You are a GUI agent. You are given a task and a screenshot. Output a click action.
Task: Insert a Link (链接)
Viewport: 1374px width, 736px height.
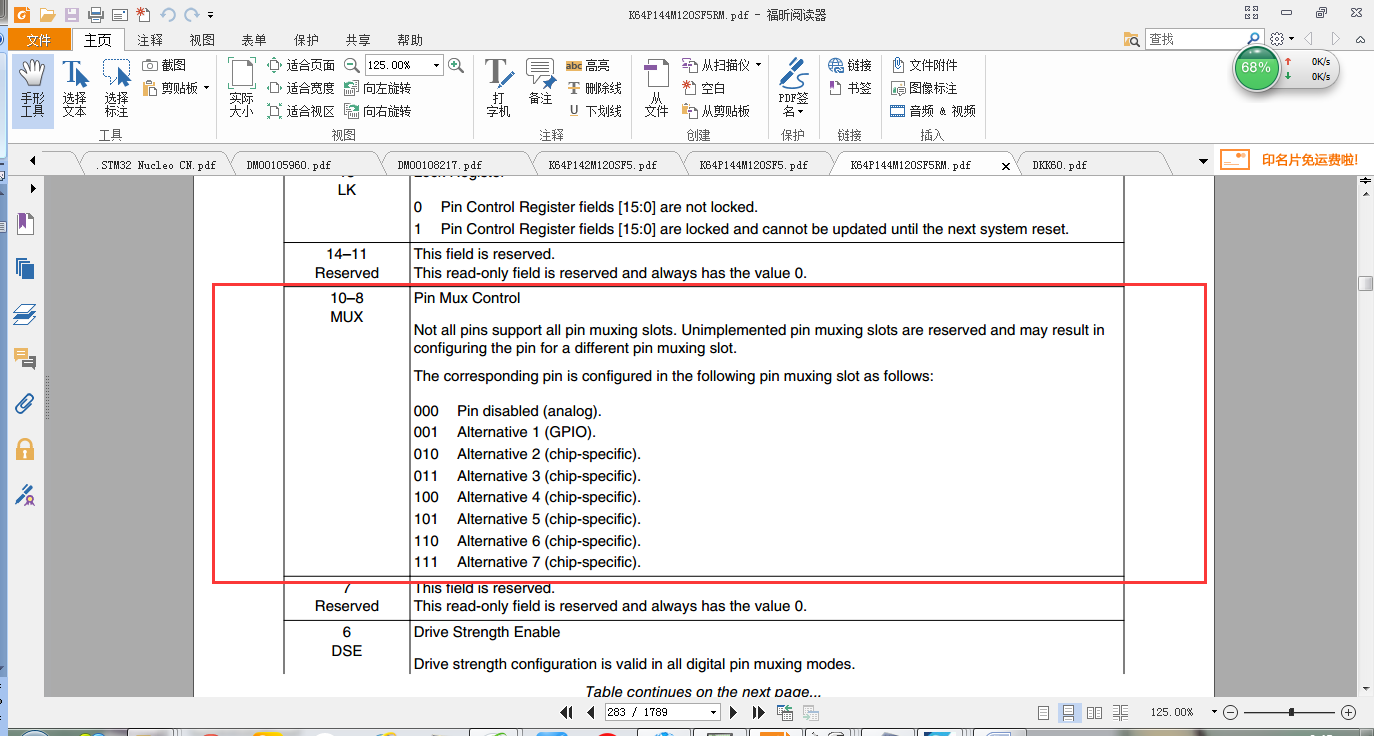click(x=851, y=65)
